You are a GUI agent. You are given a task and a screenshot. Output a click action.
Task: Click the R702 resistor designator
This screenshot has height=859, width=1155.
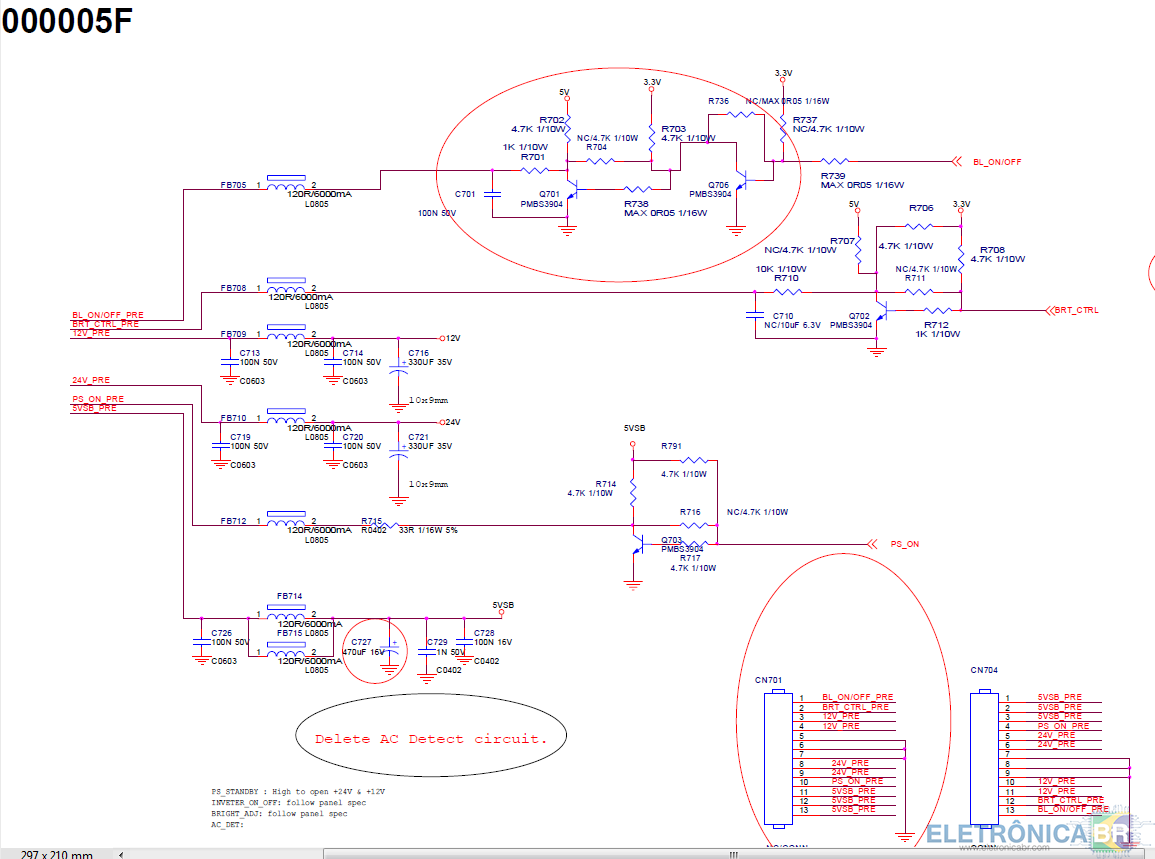coord(552,120)
